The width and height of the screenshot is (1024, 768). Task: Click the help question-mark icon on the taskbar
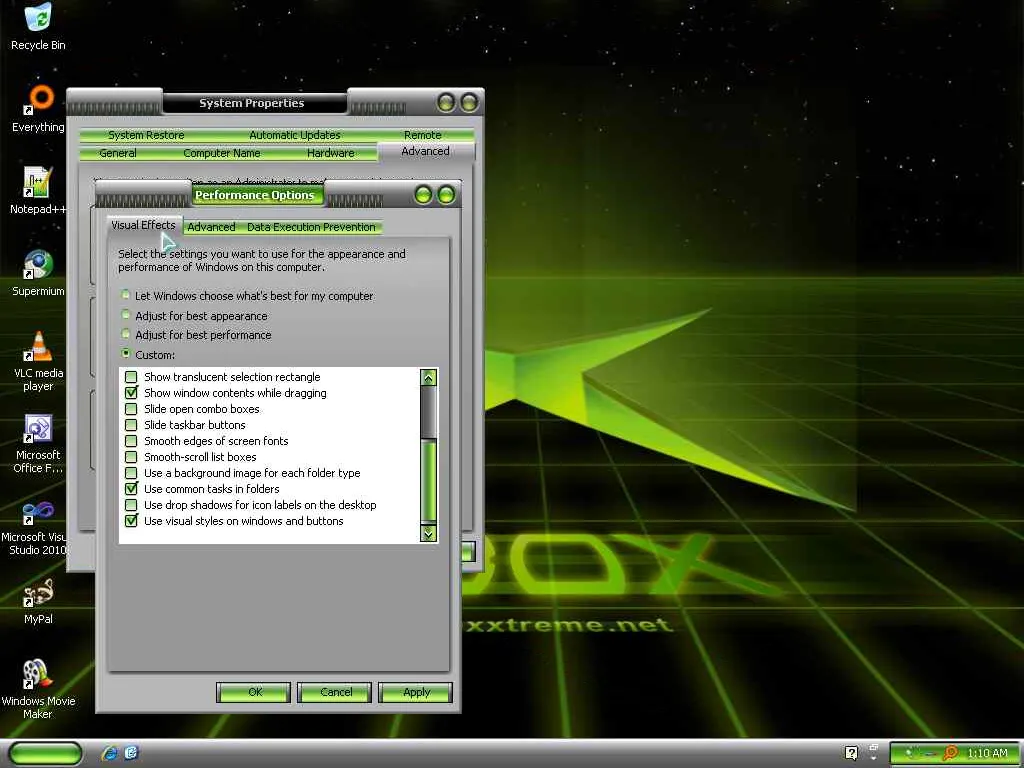pyautogui.click(x=851, y=753)
